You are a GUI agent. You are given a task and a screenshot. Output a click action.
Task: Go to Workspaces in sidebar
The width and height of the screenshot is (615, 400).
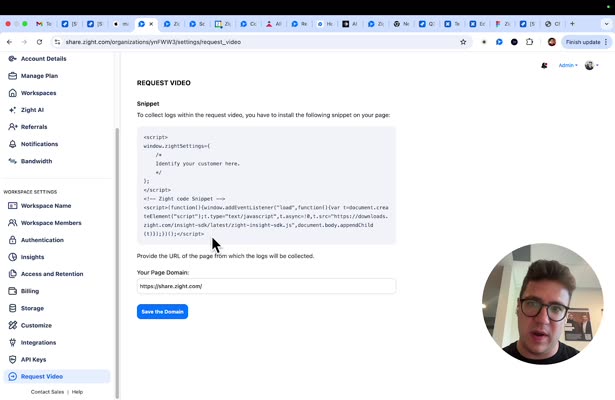[33, 93]
